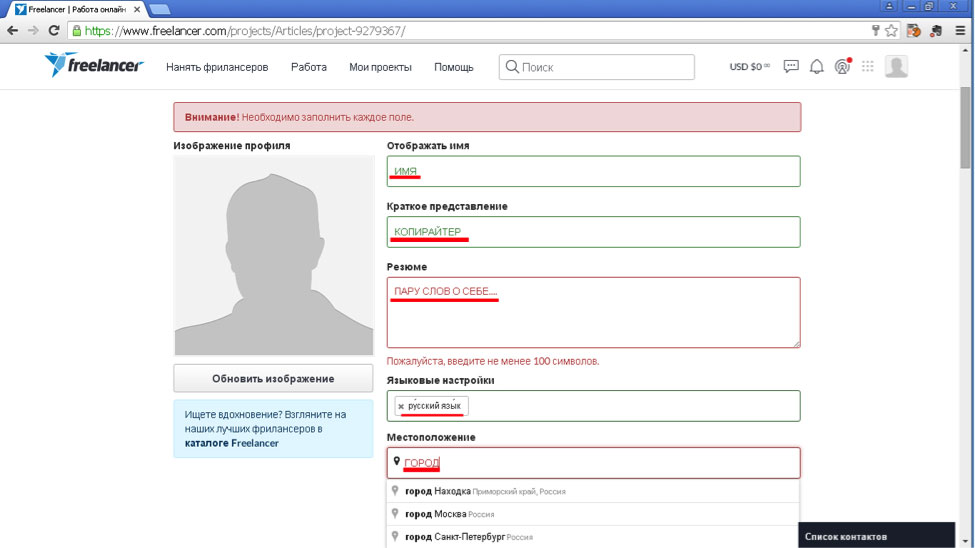Click the browser address bar URL

point(245,30)
